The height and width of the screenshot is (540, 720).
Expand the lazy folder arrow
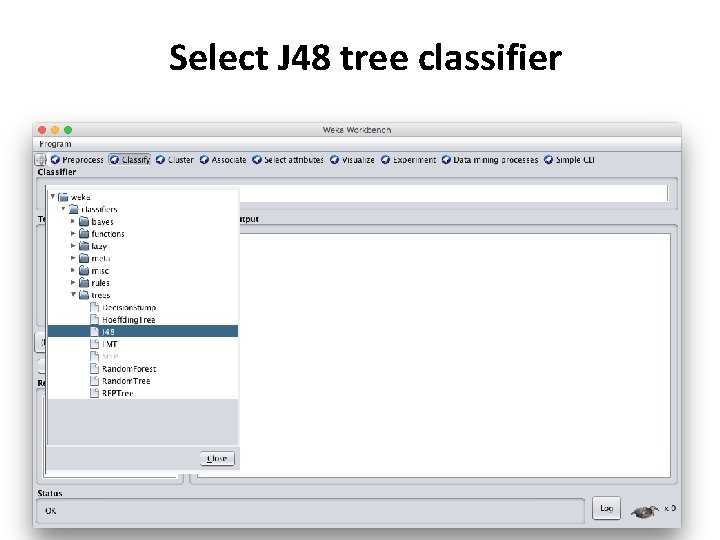point(73,246)
